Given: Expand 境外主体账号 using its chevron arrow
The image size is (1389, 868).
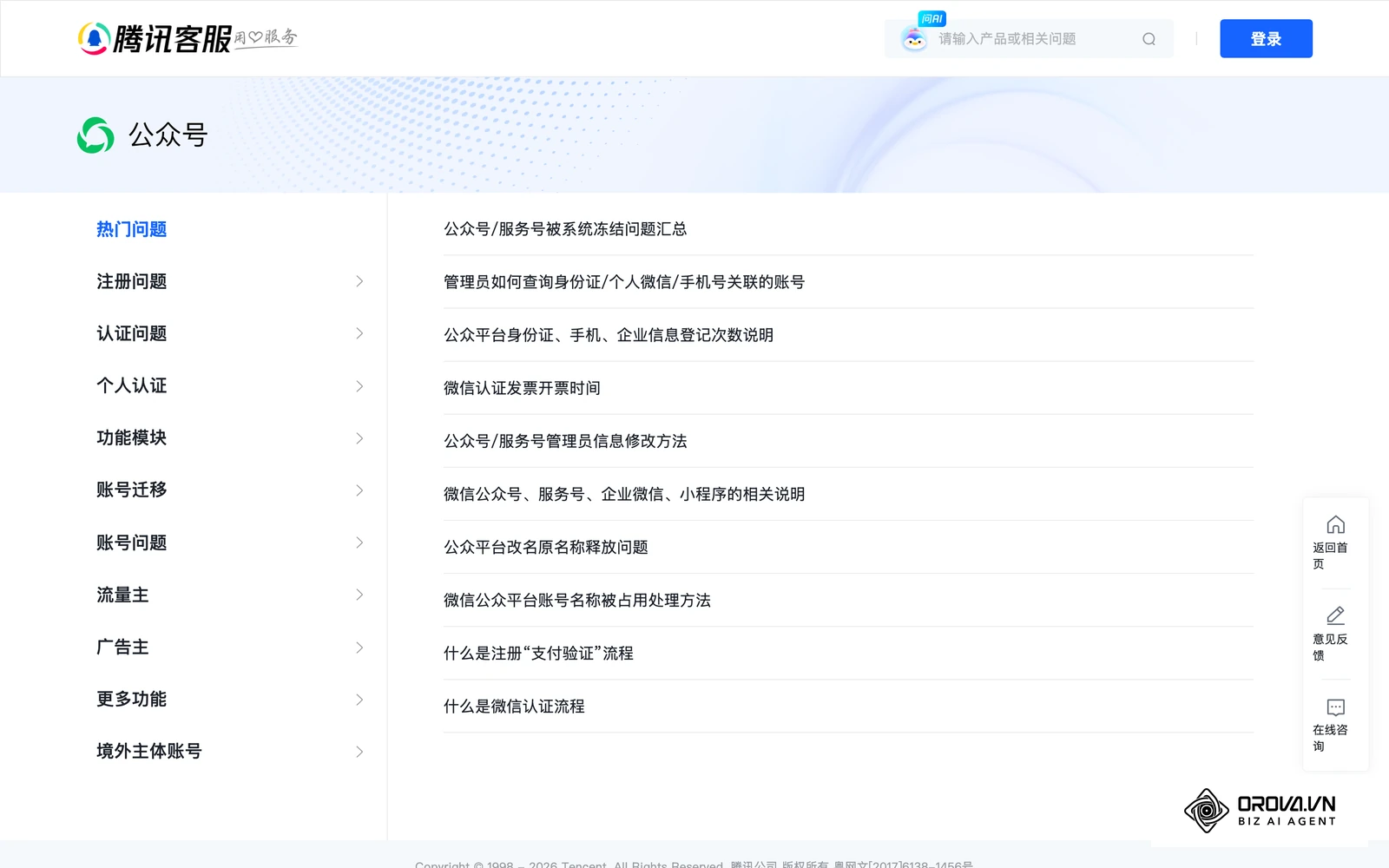Looking at the screenshot, I should [359, 752].
